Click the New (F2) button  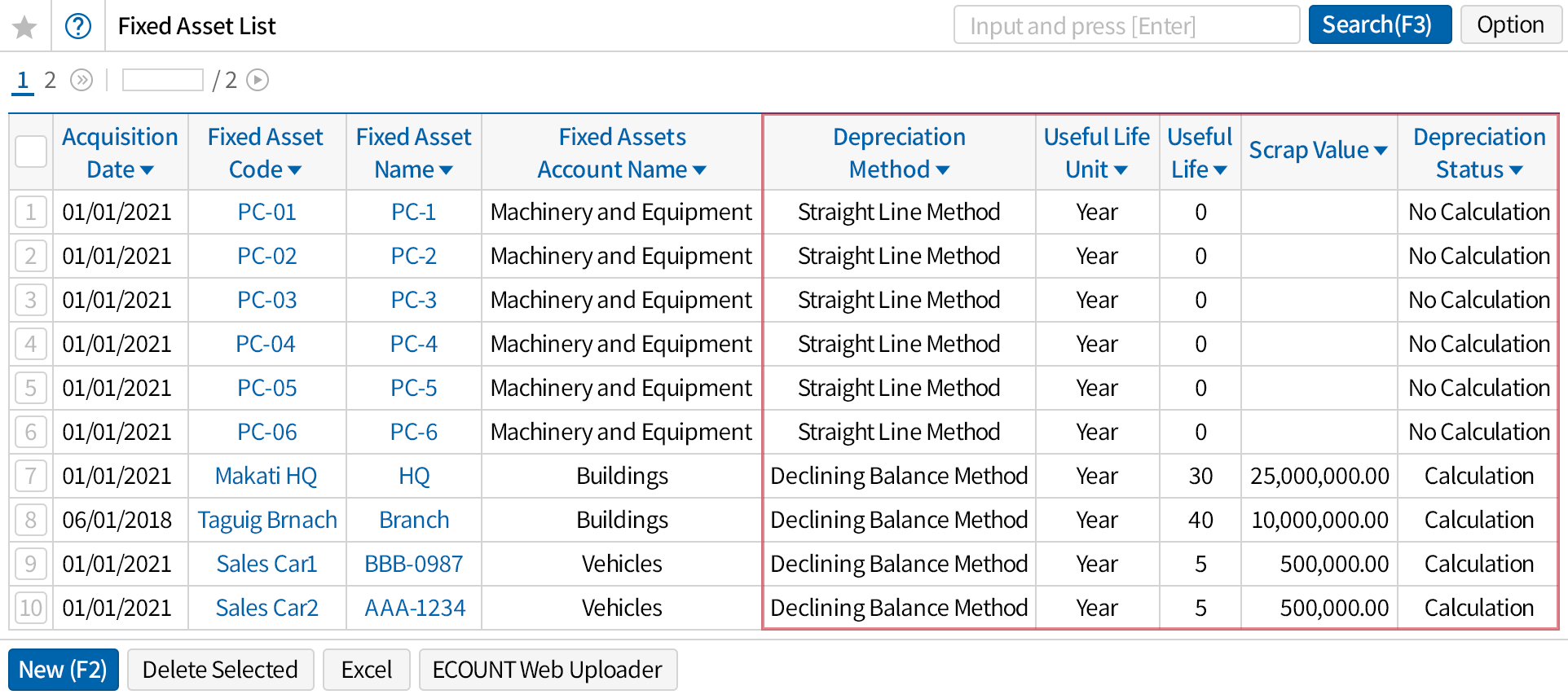point(64,670)
